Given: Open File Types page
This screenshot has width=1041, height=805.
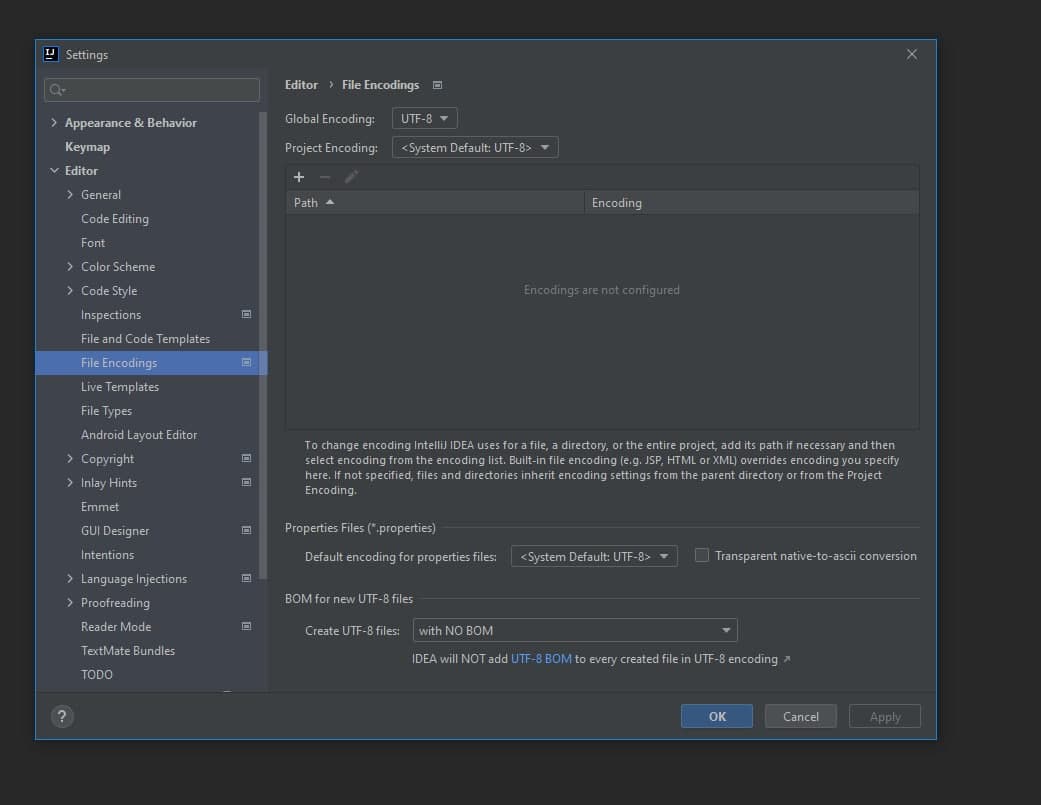Looking at the screenshot, I should click(x=106, y=411).
